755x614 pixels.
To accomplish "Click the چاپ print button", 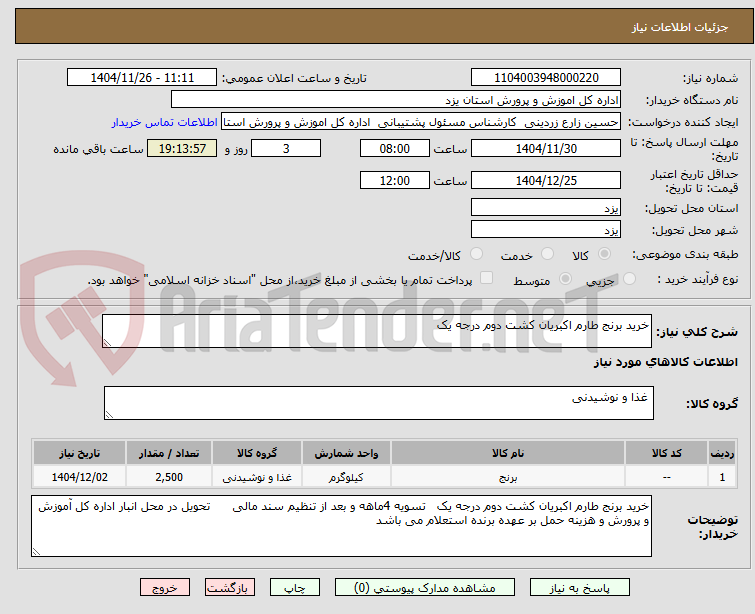I will tap(295, 588).
